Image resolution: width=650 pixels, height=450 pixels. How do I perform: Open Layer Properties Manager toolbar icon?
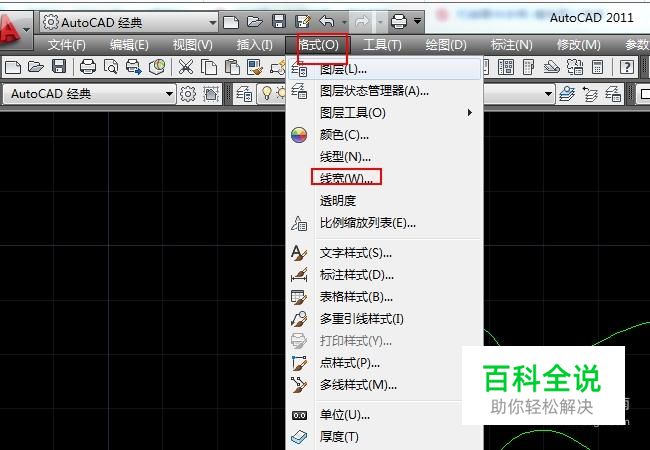point(244,94)
